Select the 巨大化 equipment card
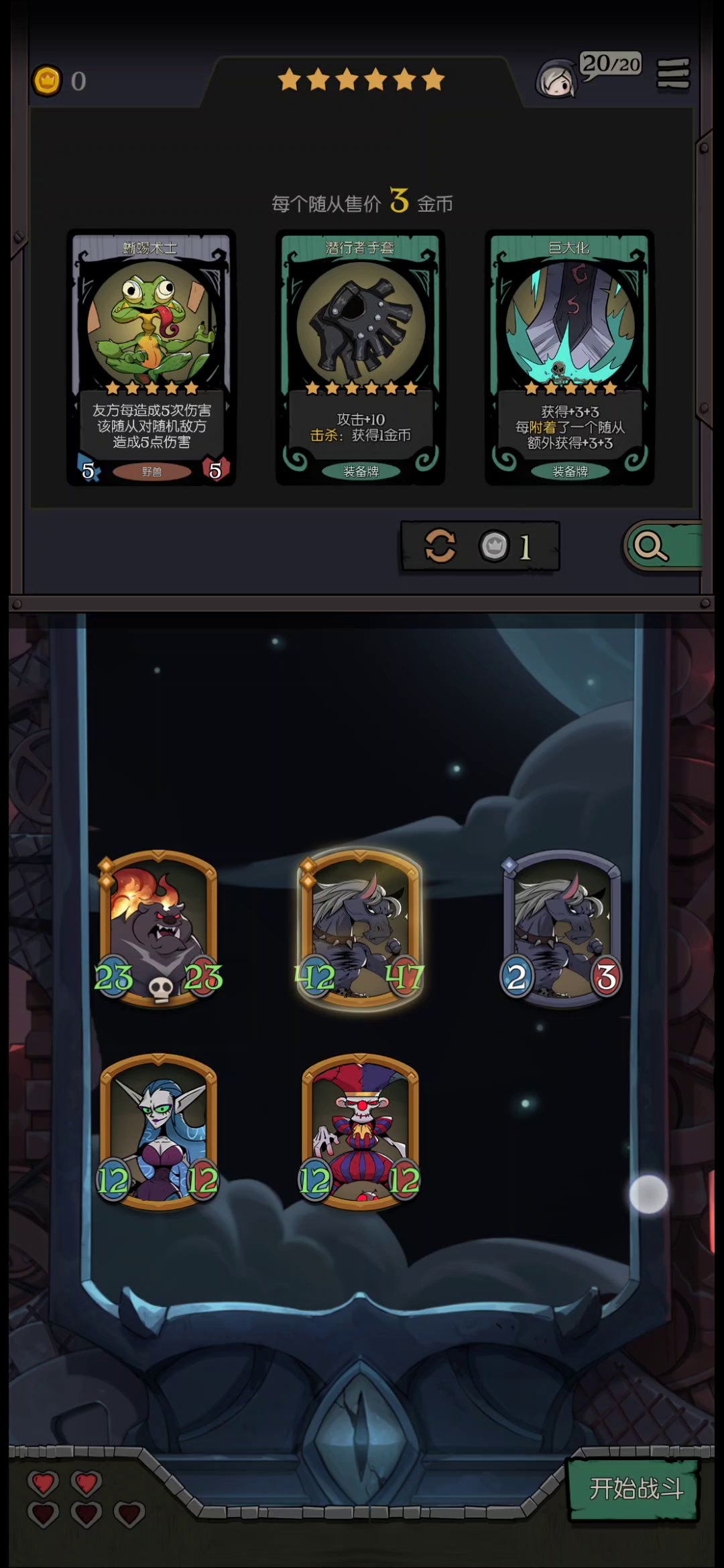724x1568 pixels. click(x=570, y=357)
